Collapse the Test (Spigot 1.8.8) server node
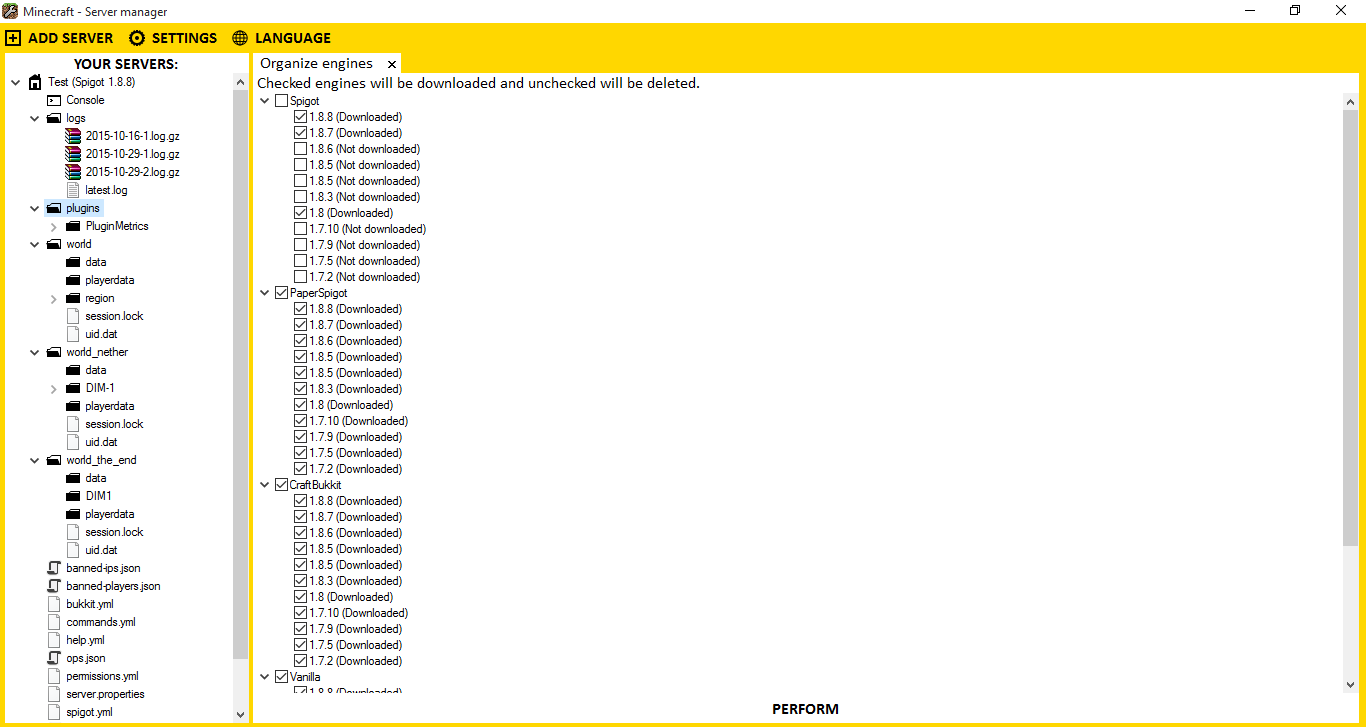1366x727 pixels. coord(15,82)
